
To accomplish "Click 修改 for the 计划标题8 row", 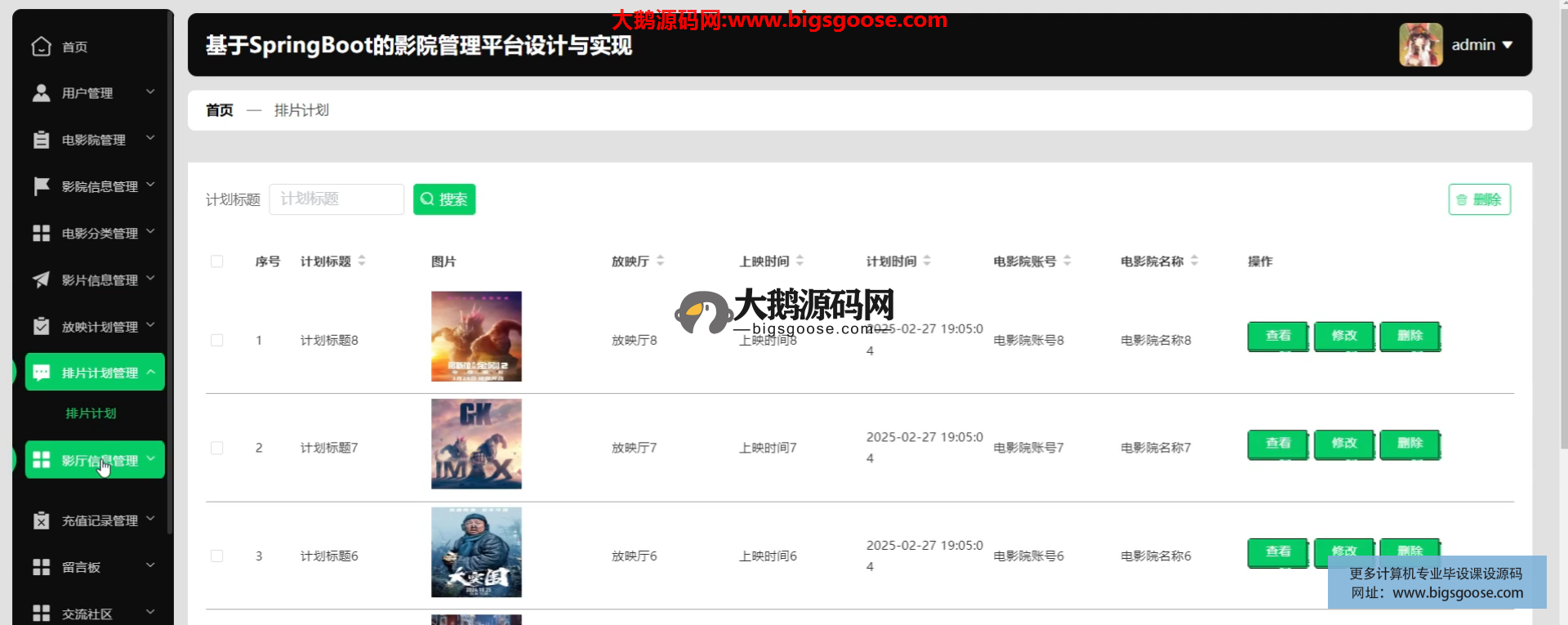I will point(1343,336).
